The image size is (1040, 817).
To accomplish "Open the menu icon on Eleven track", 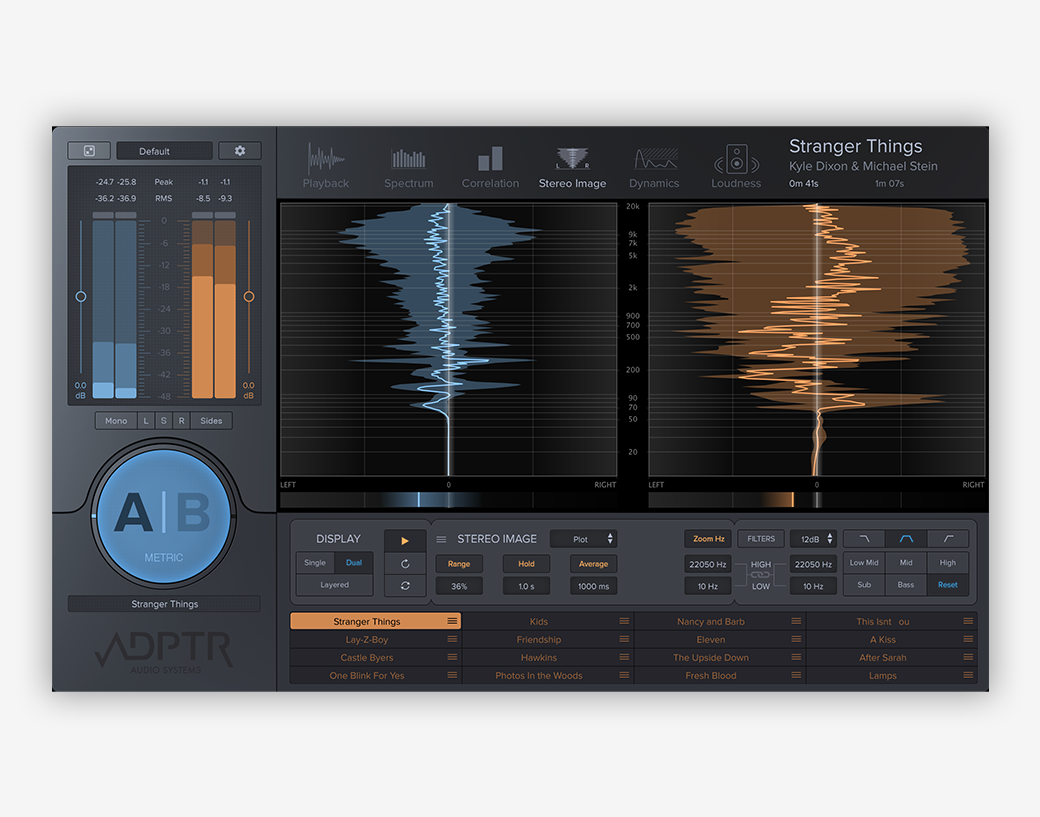I will coord(796,639).
